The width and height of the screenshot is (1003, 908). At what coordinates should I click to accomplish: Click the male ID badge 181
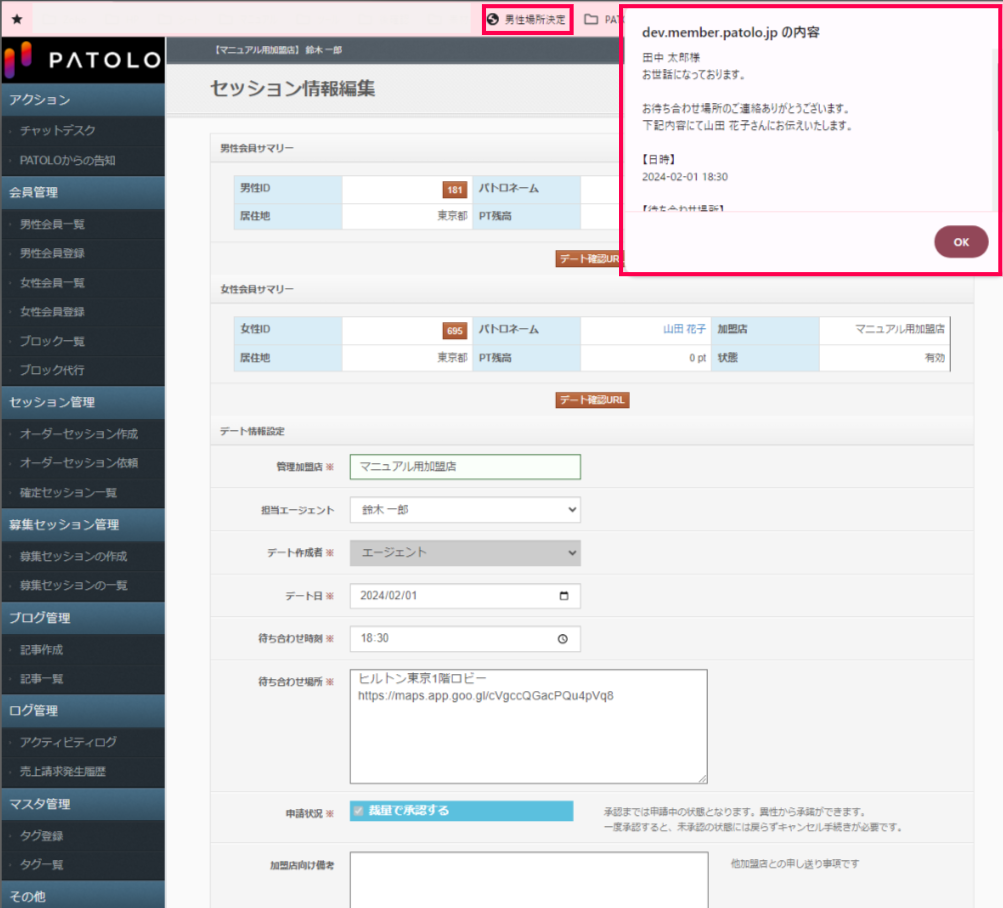[x=454, y=189]
